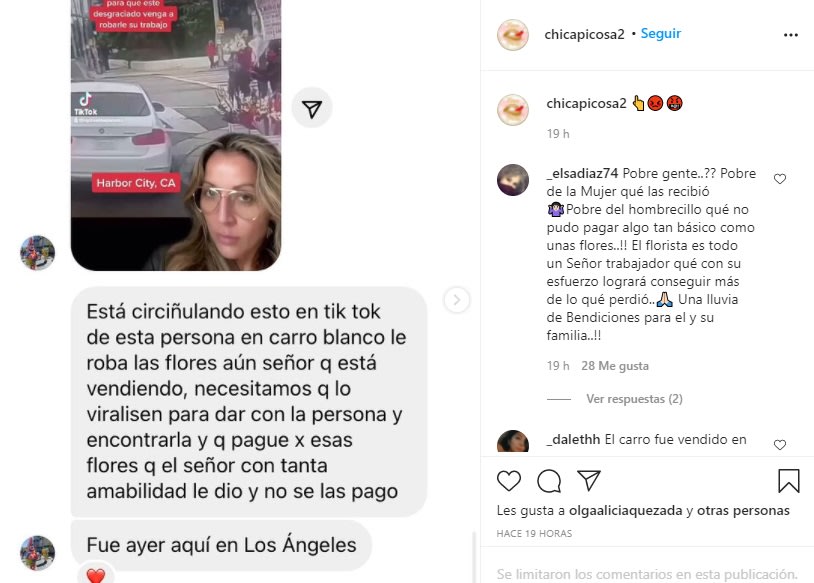
Task: Like the post with heart icon
Action: pyautogui.click(x=509, y=481)
